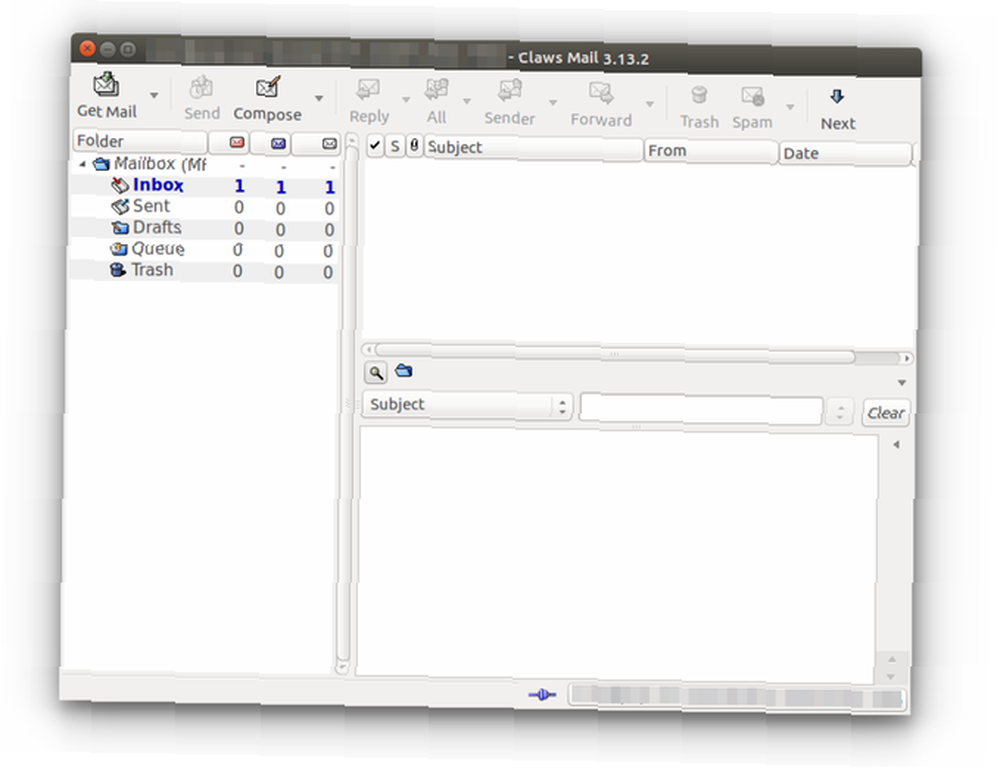This screenshot has height=771, width=1000.
Task: Compose a new message
Action: 267,99
